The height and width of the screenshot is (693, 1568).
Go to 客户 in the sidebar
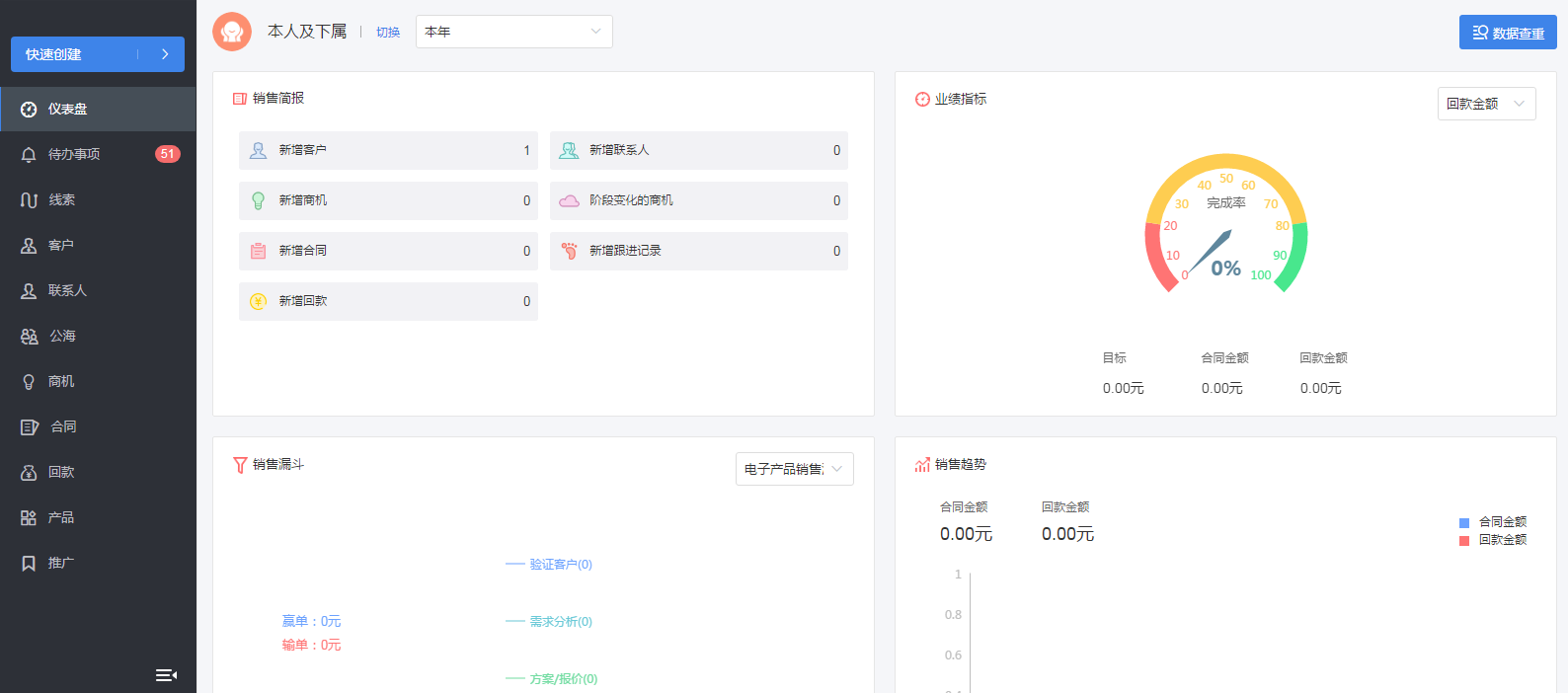[x=61, y=245]
